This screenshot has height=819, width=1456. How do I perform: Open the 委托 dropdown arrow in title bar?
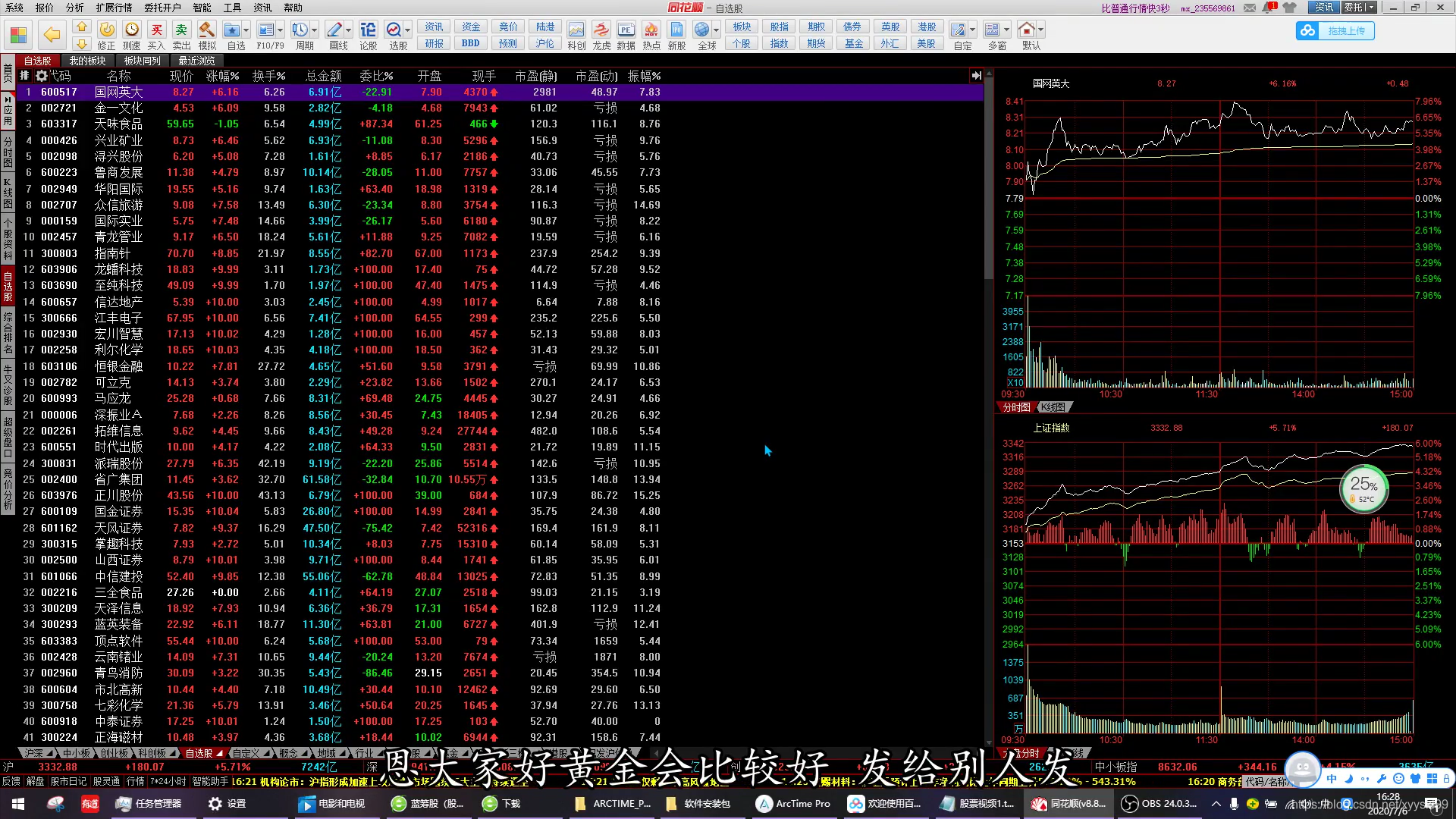coord(1371,8)
